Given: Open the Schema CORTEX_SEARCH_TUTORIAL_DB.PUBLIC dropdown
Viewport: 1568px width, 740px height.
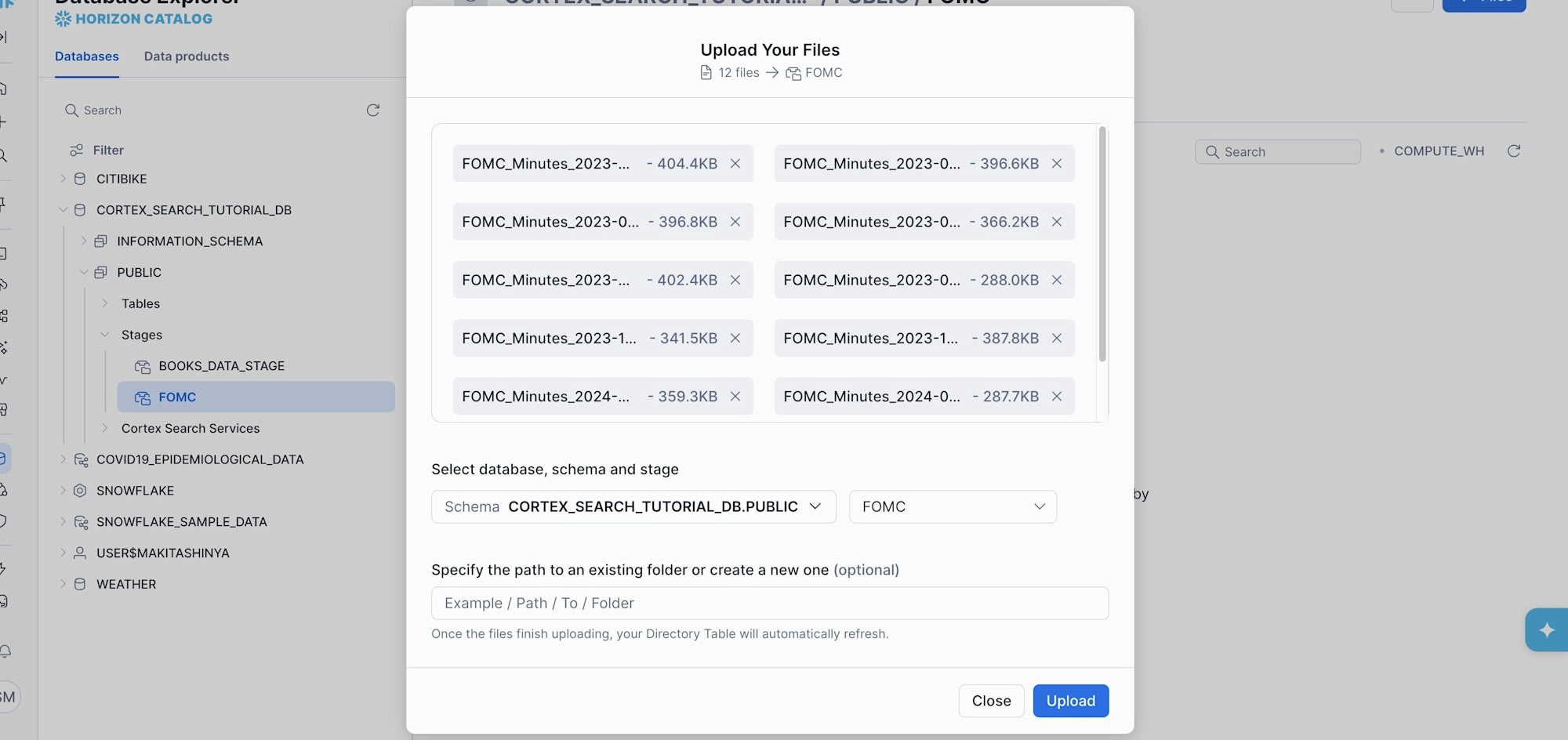Looking at the screenshot, I should (x=633, y=507).
